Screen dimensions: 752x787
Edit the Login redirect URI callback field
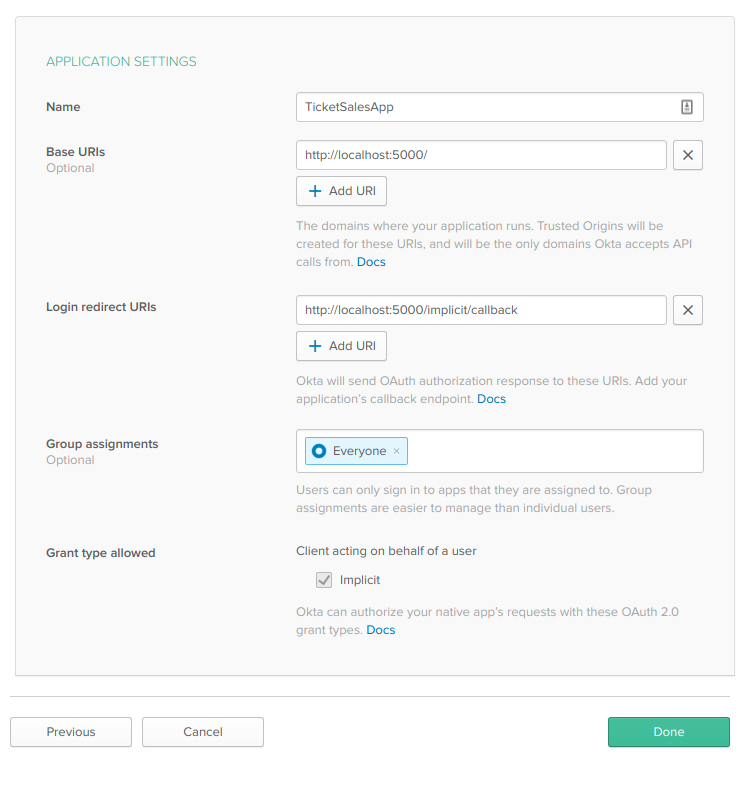[x=480, y=310]
